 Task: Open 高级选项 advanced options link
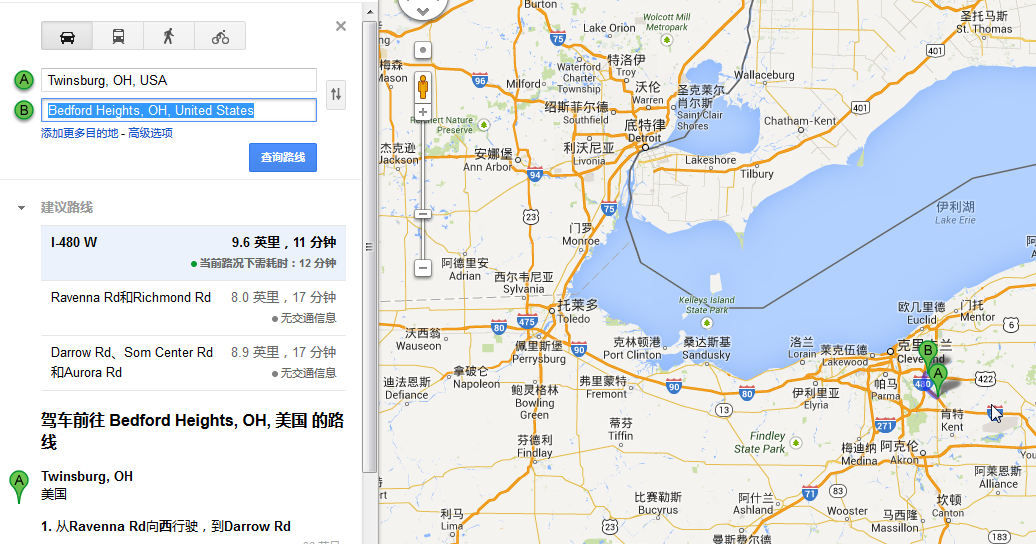(151, 133)
